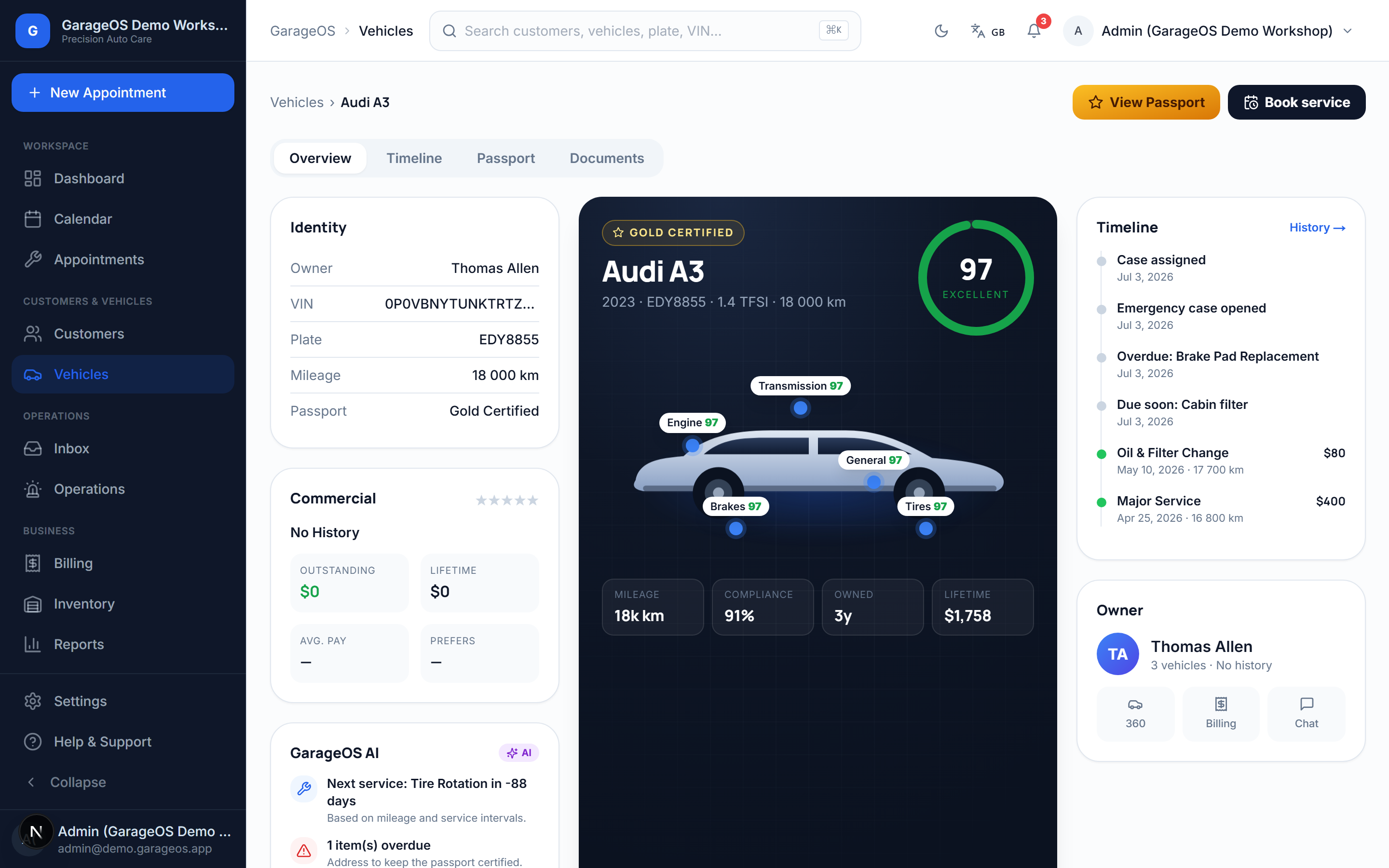
Task: Click the Vehicles breadcrumb above the tabs
Action: click(x=297, y=102)
